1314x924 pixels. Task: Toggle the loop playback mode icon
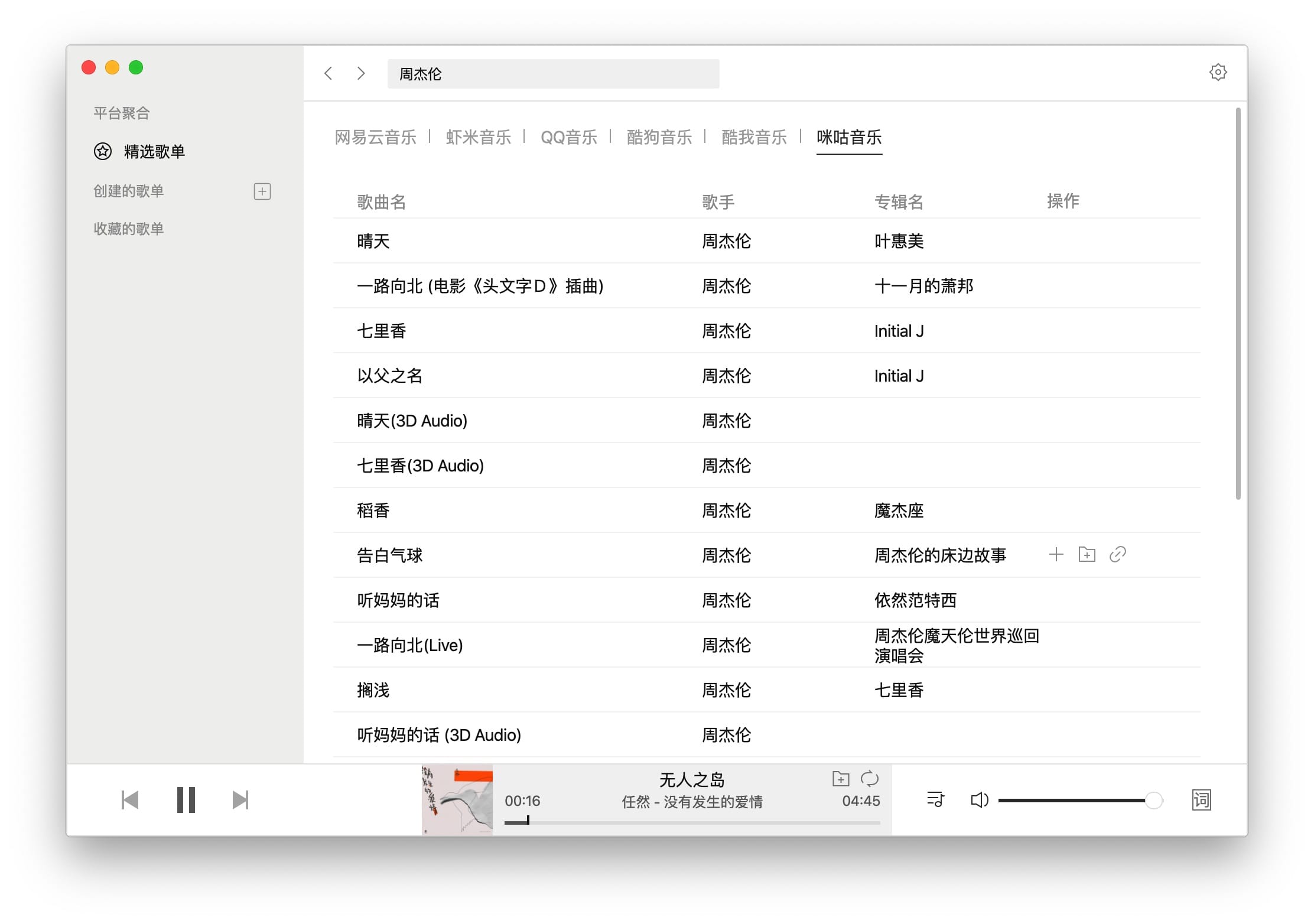coord(870,779)
